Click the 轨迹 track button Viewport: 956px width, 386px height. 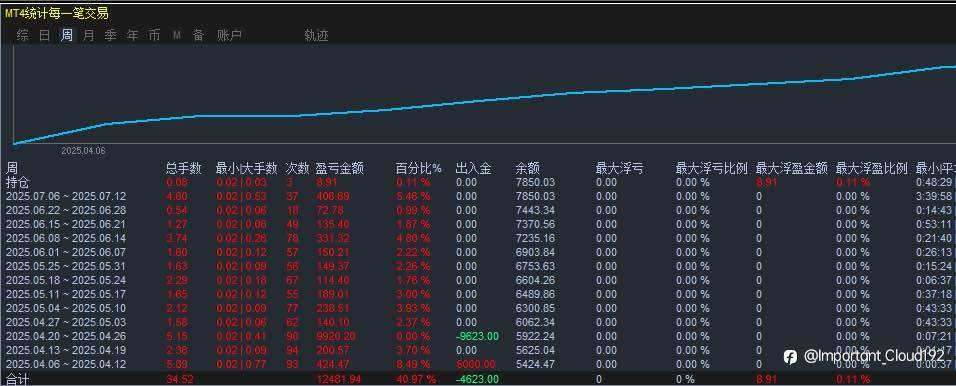[x=316, y=35]
